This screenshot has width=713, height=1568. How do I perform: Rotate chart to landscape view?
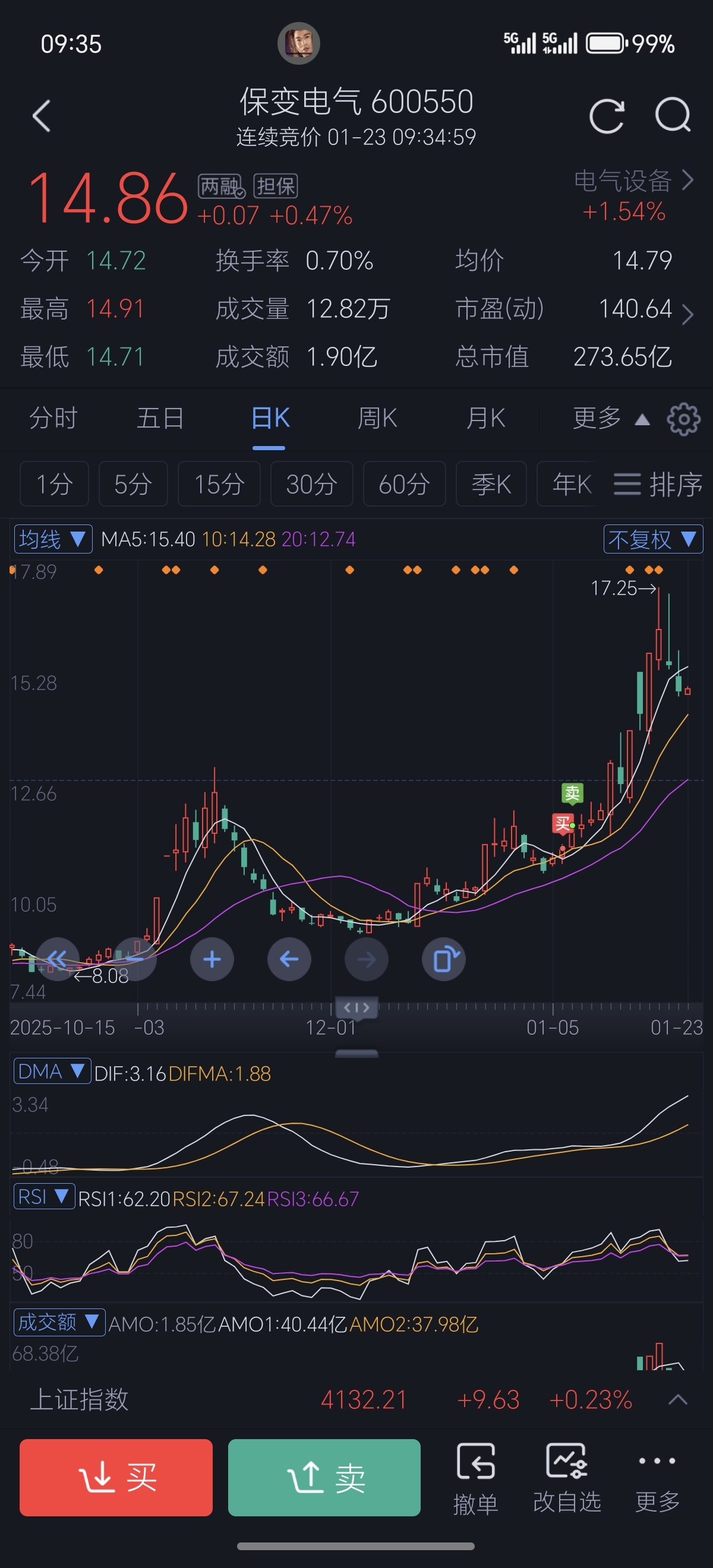444,959
